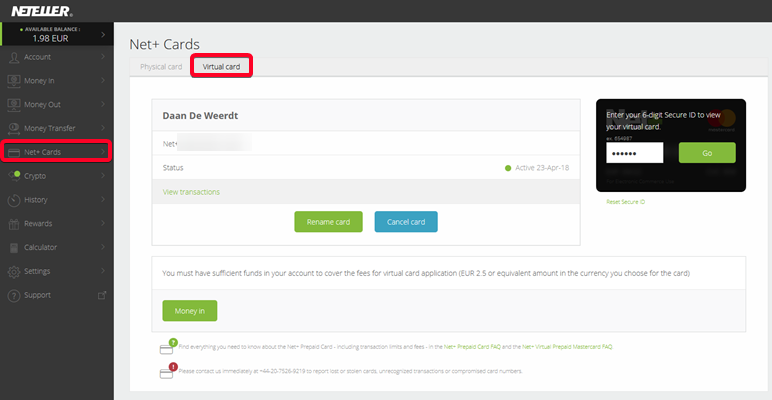This screenshot has height=400, width=772.
Task: Click the Reset Secure ID link
Action: click(625, 202)
